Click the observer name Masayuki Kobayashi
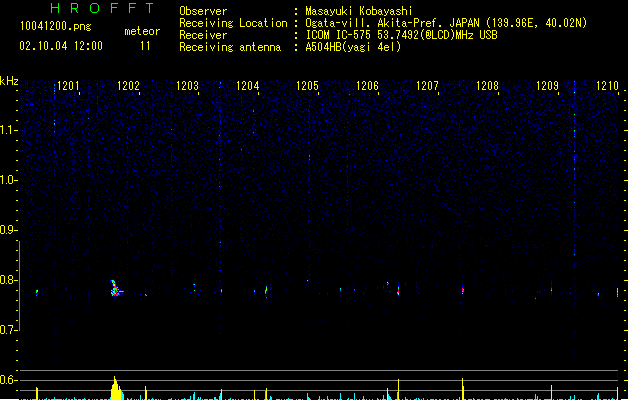629x400 pixels. coord(359,11)
